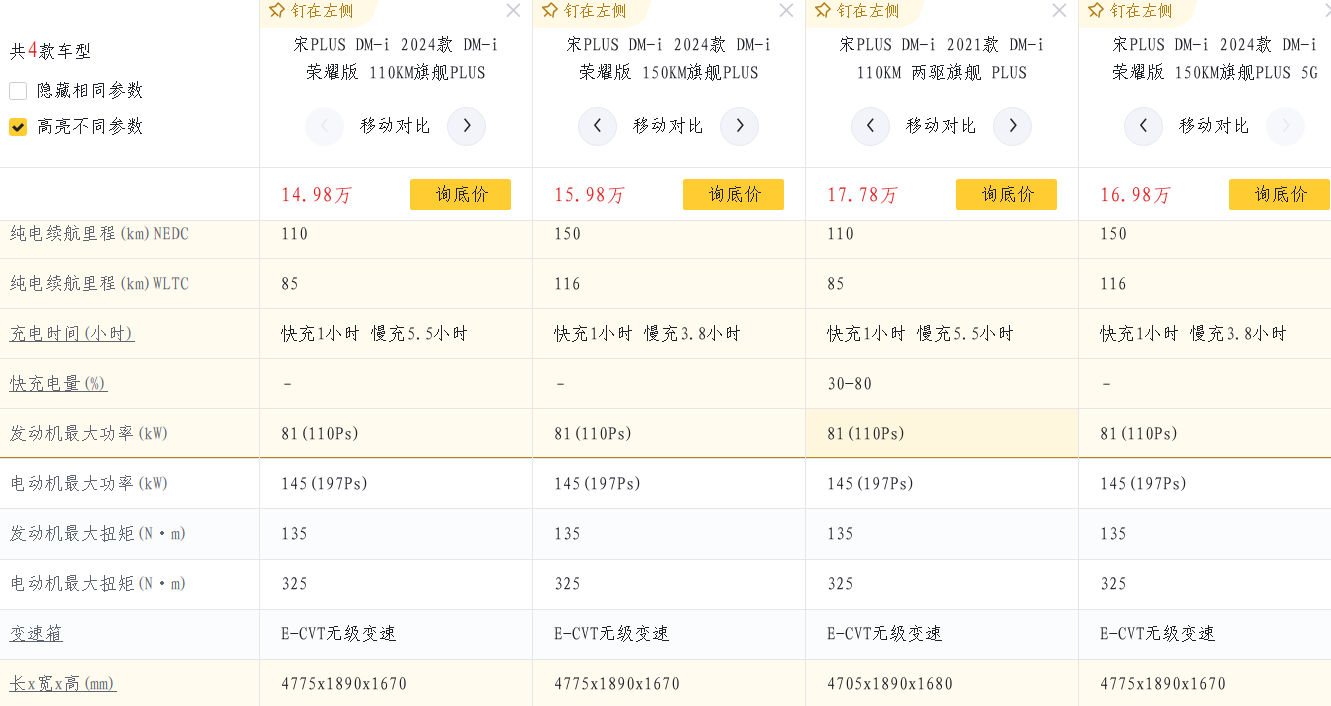The height and width of the screenshot is (706, 1331).
Task: Move the 16.98万 model column right
Action: [1285, 126]
